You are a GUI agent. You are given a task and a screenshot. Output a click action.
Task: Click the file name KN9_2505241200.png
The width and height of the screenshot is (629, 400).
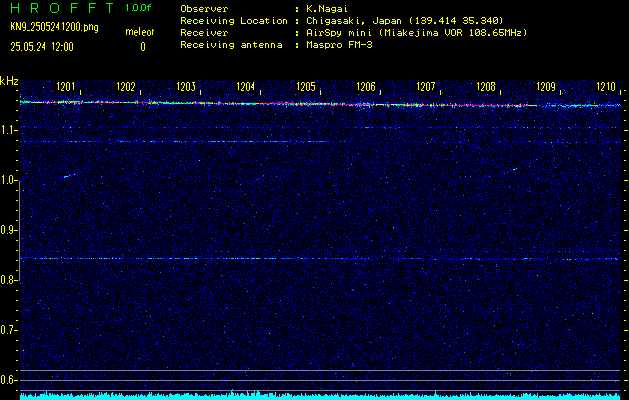click(55, 27)
